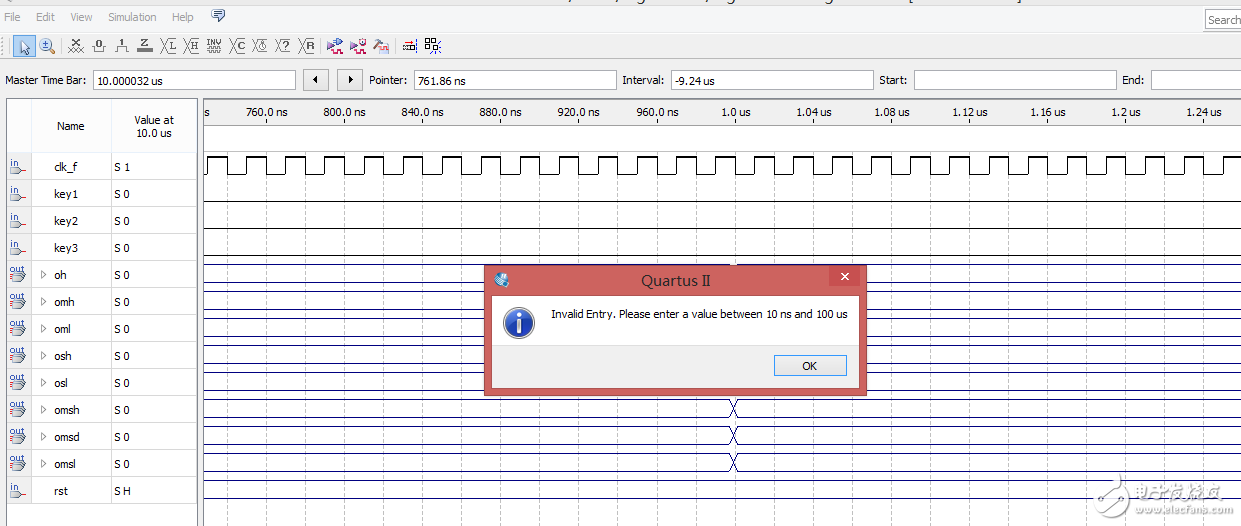Image resolution: width=1241 pixels, height=526 pixels.
Task: Click the Interval value field
Action: tap(771, 80)
